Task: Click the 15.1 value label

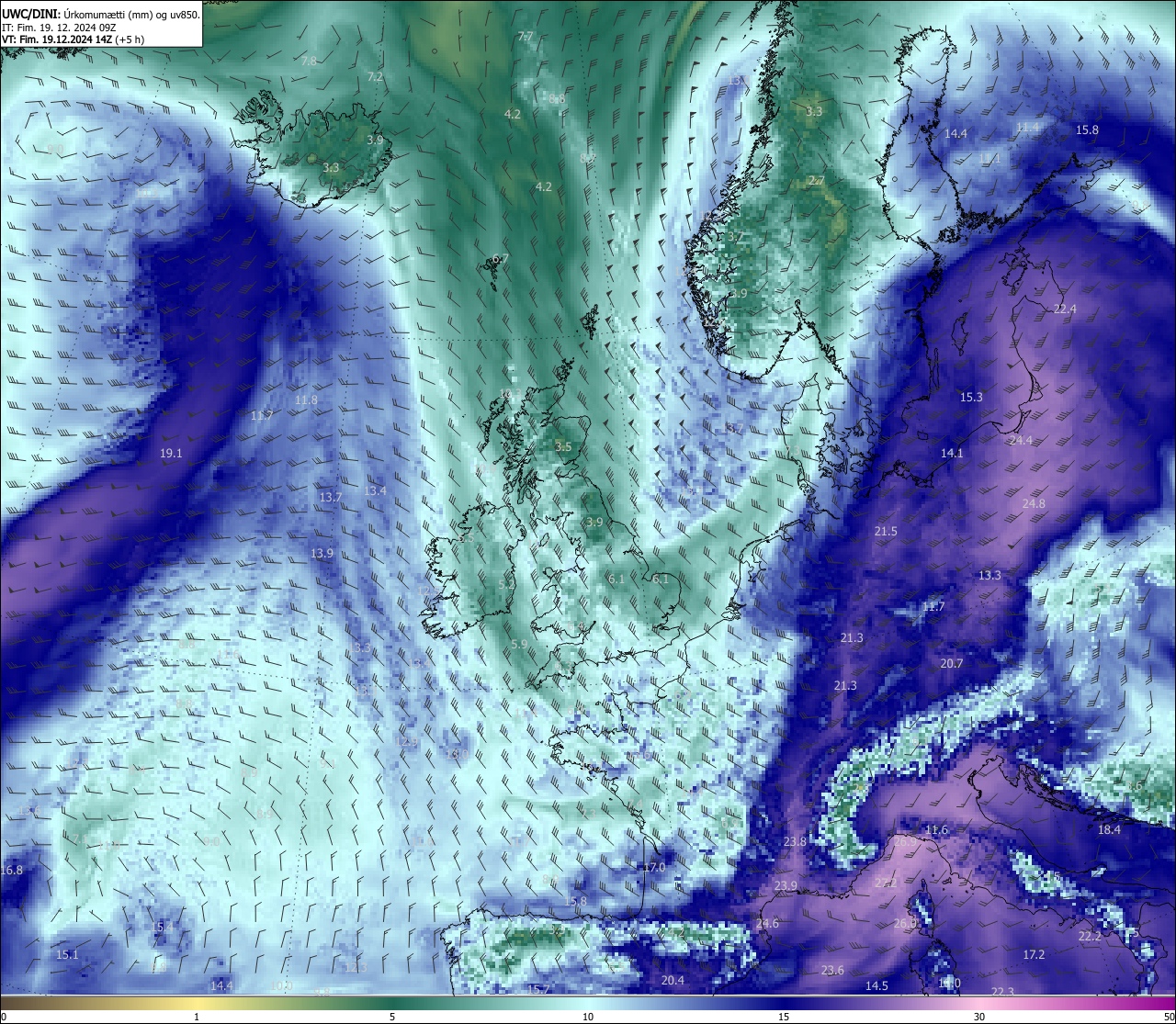Action: click(67, 954)
